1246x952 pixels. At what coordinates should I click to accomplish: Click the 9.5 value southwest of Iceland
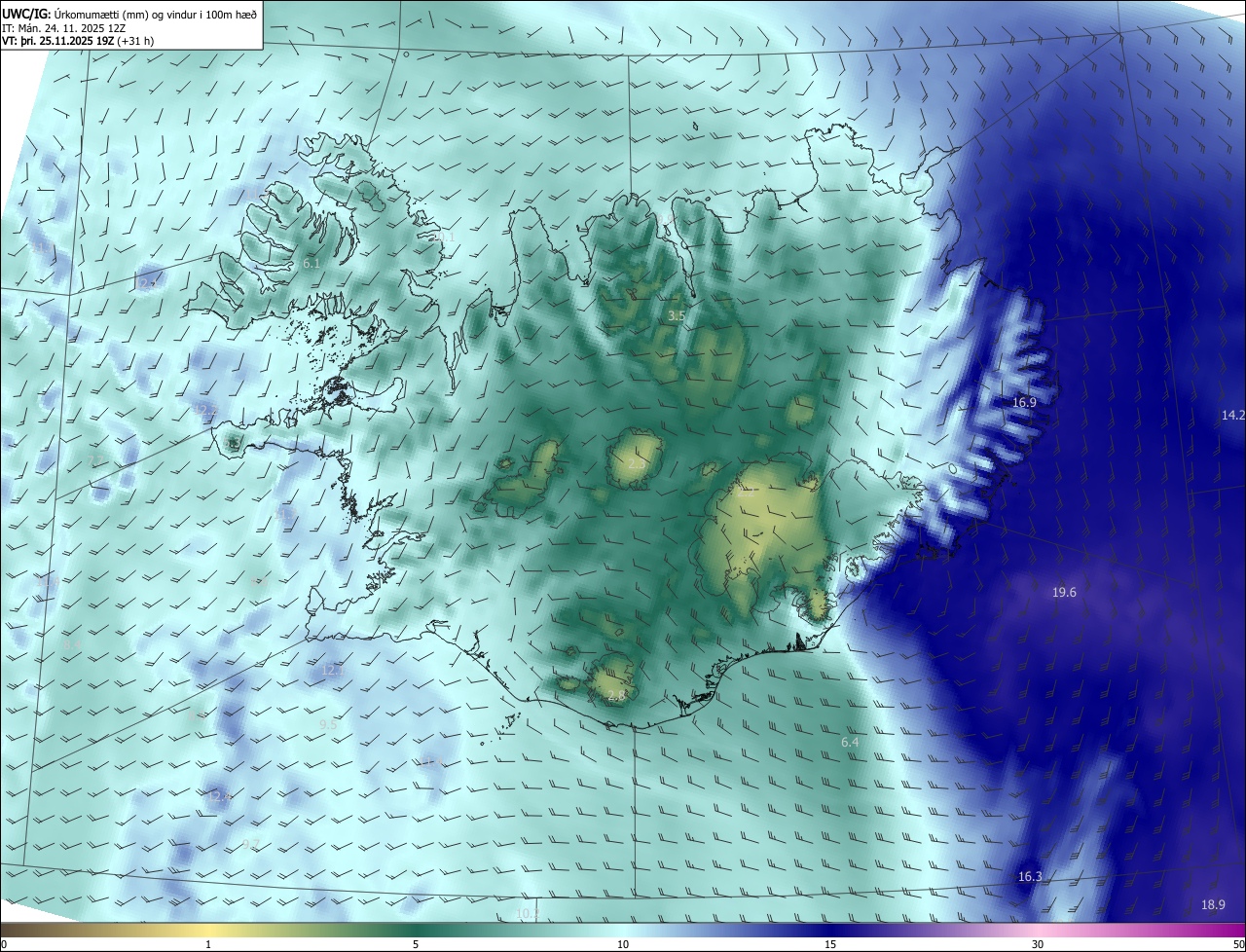click(328, 724)
